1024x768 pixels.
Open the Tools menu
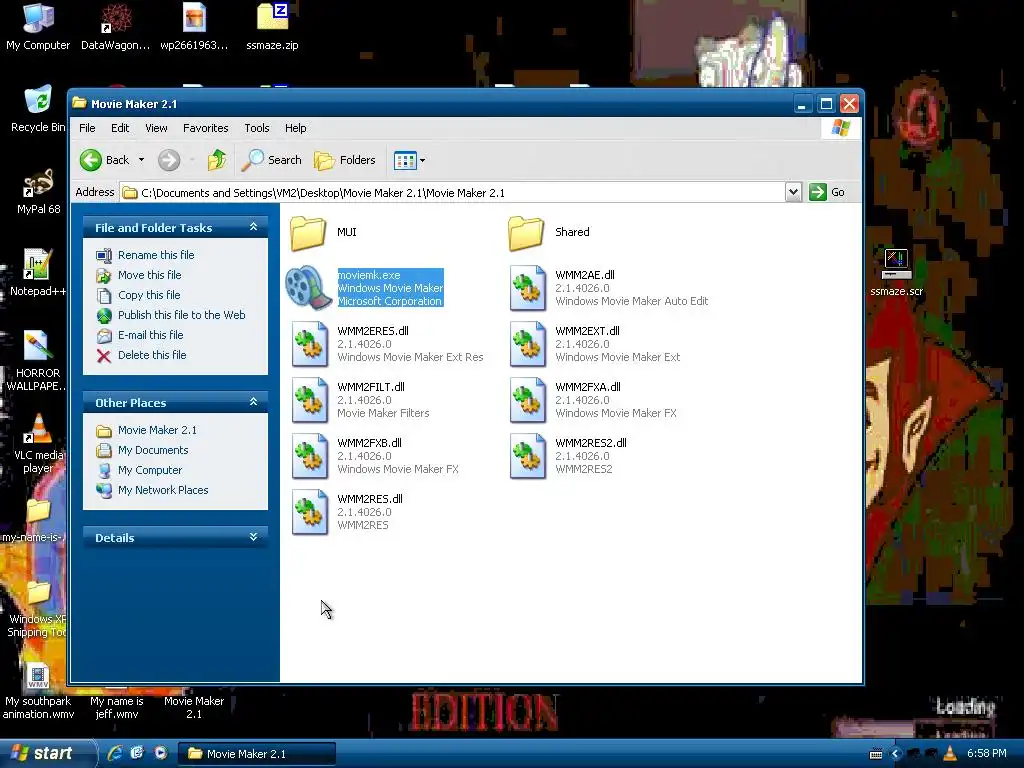pos(257,128)
